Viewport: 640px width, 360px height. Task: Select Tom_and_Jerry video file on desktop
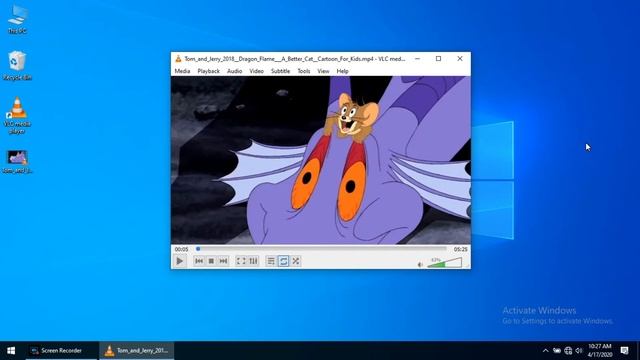[17, 162]
